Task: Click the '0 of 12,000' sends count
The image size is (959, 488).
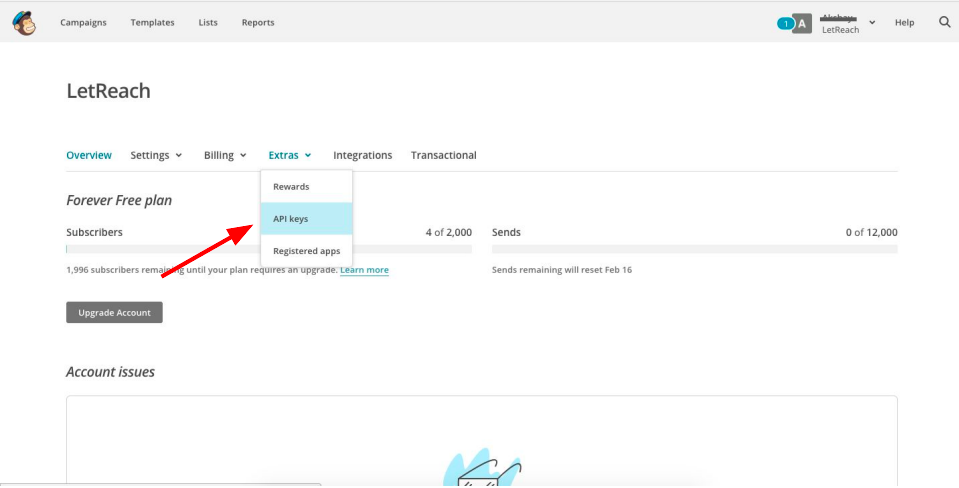Action: pos(872,232)
